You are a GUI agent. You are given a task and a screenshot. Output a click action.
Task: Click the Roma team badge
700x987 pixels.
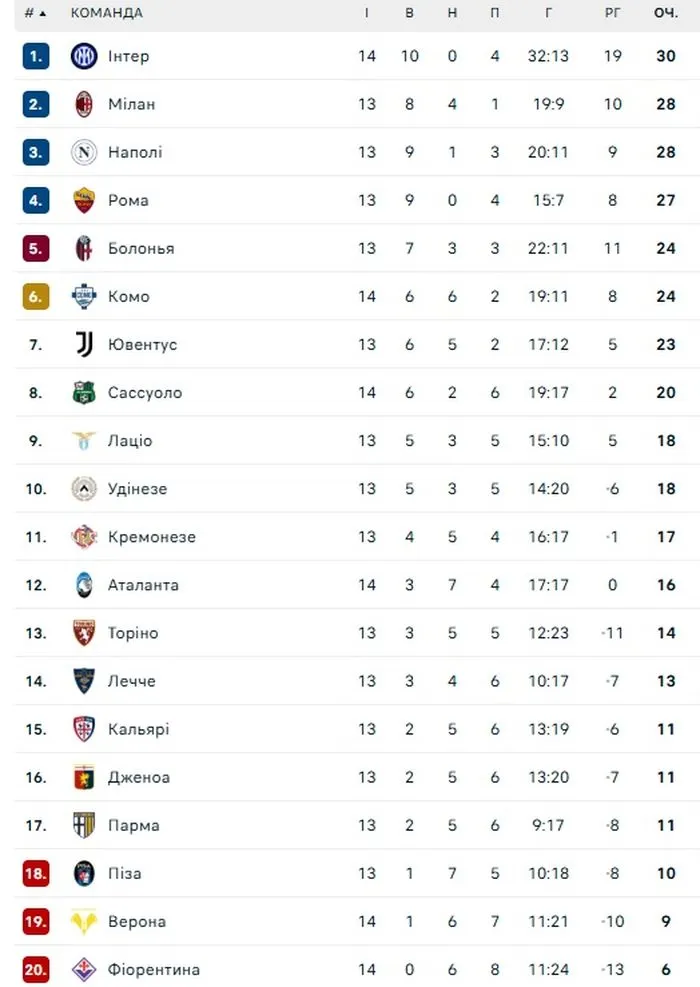click(x=84, y=200)
